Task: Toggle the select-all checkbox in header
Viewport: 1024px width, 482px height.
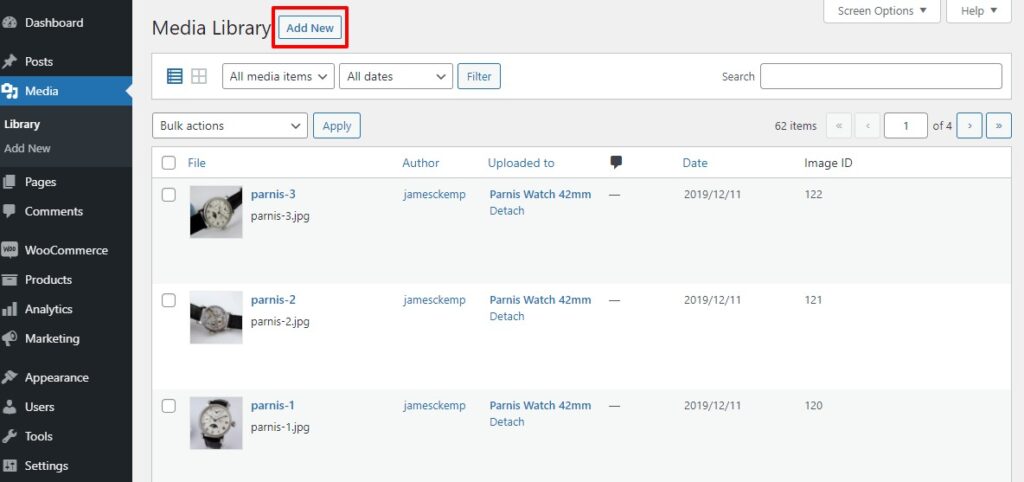Action: coord(169,163)
